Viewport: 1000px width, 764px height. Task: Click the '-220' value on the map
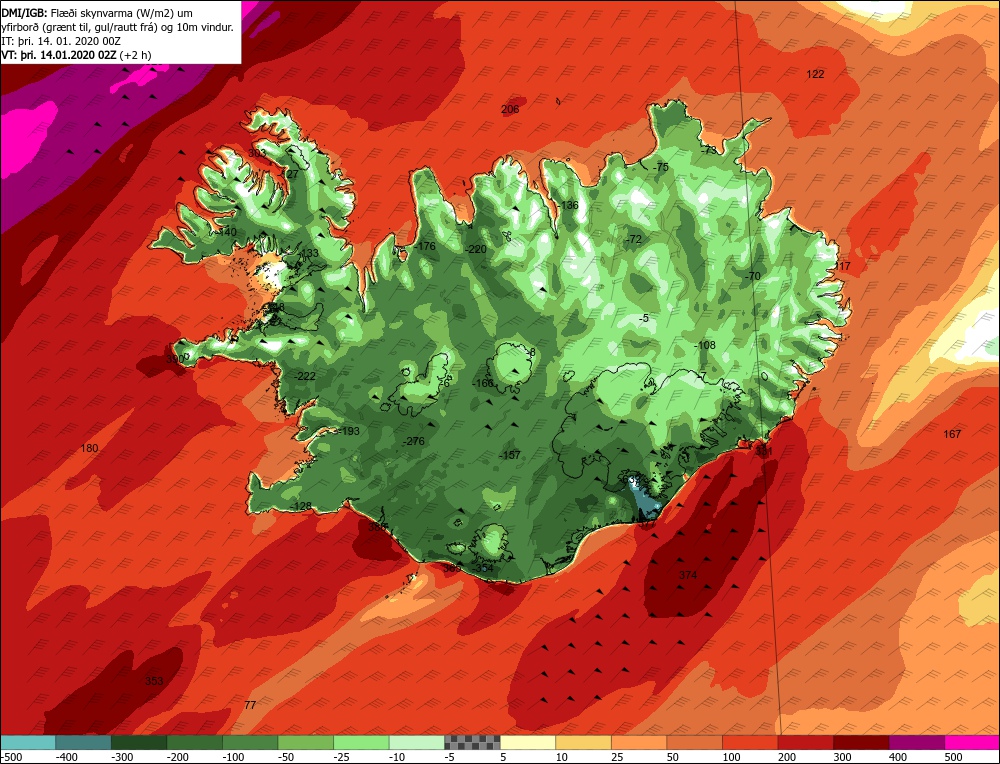click(x=476, y=249)
